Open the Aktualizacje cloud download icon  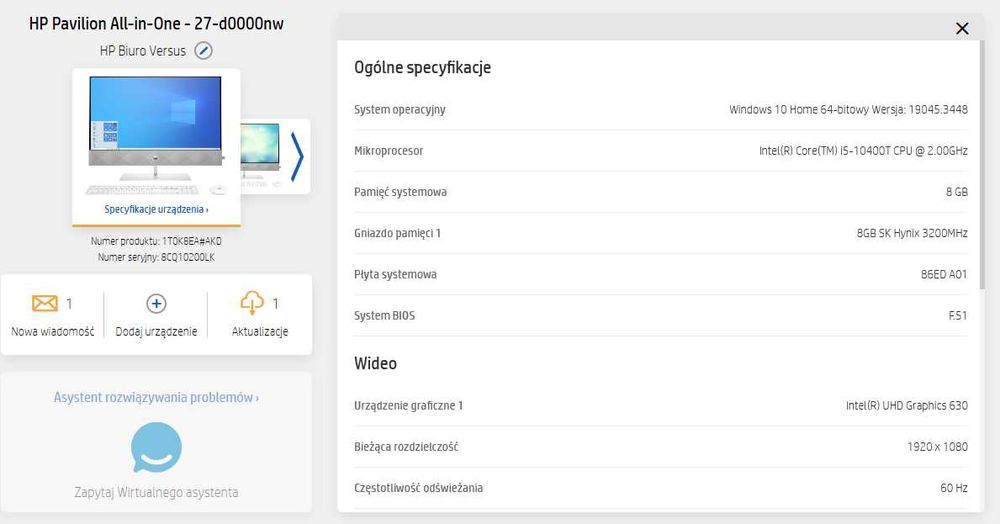pos(252,303)
